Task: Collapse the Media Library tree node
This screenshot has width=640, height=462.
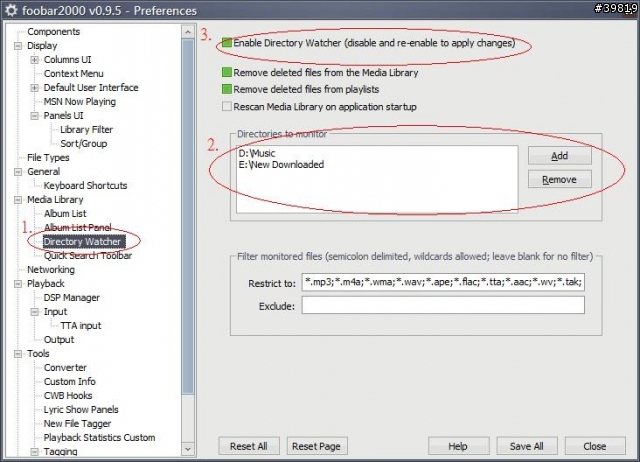Action: coord(18,200)
